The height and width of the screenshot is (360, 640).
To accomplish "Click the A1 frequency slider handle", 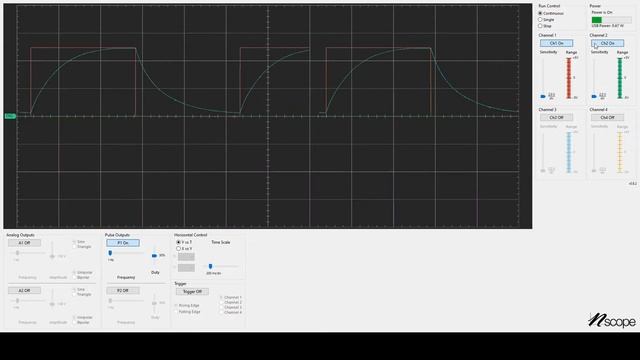I will [18, 253].
